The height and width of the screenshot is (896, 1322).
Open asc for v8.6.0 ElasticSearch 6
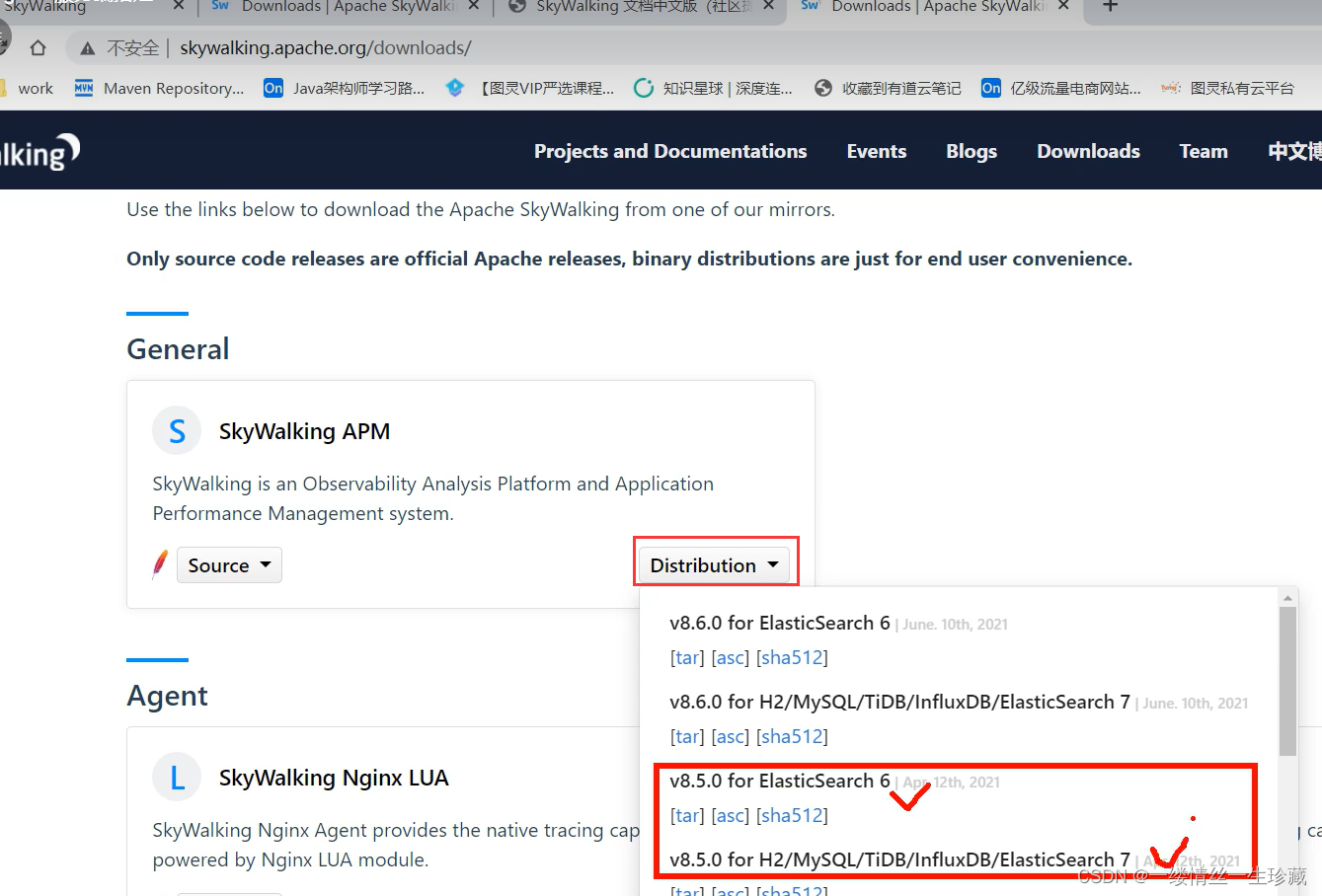[x=731, y=657]
